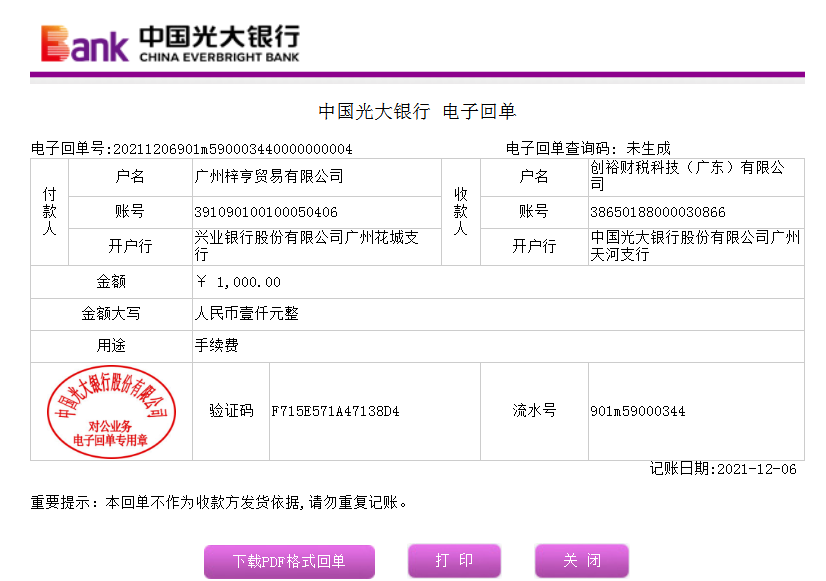Select verification code F715E571A47138D4
This screenshot has height=581, width=826.
click(336, 411)
